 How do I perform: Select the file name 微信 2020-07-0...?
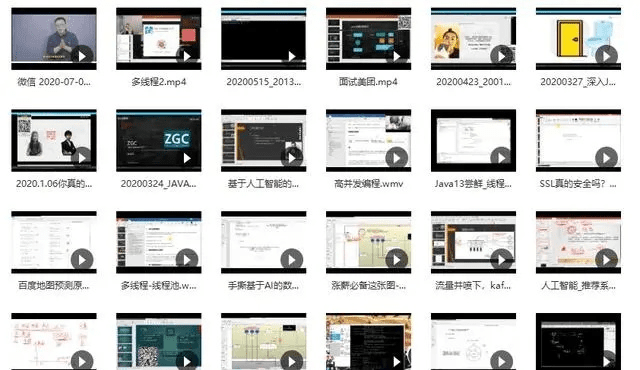[x=54, y=82]
